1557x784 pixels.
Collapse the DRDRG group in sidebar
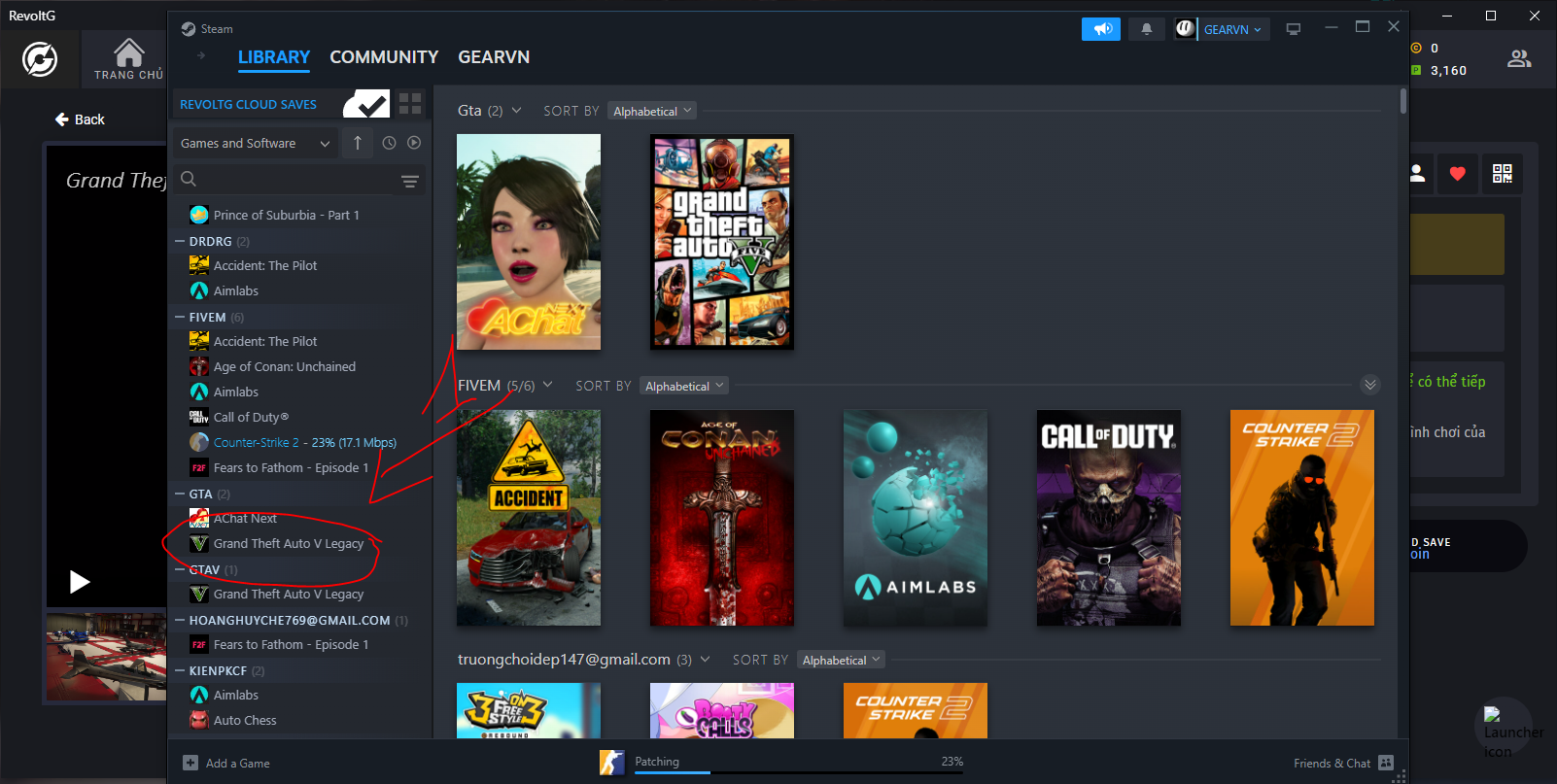(x=180, y=241)
